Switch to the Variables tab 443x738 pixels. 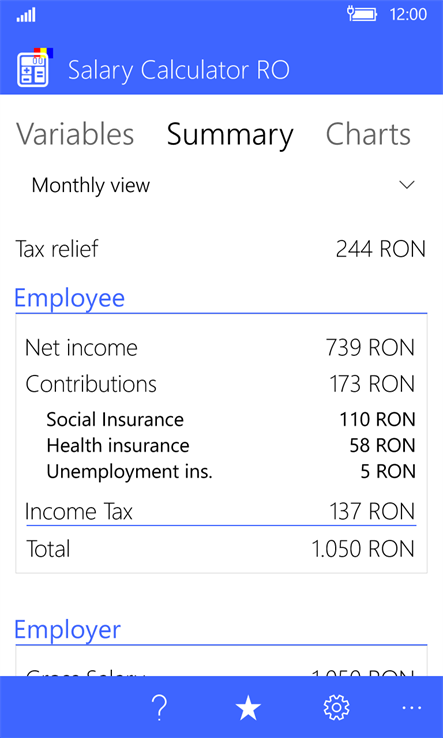tap(75, 134)
